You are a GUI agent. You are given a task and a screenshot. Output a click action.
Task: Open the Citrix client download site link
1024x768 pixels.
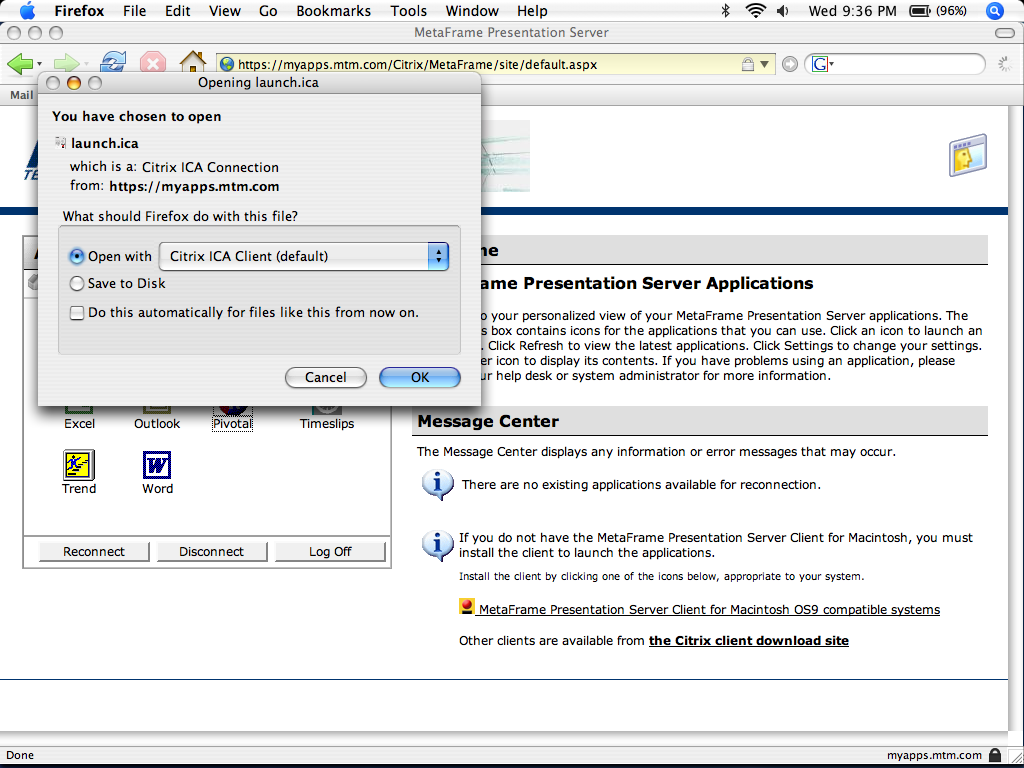pos(748,641)
